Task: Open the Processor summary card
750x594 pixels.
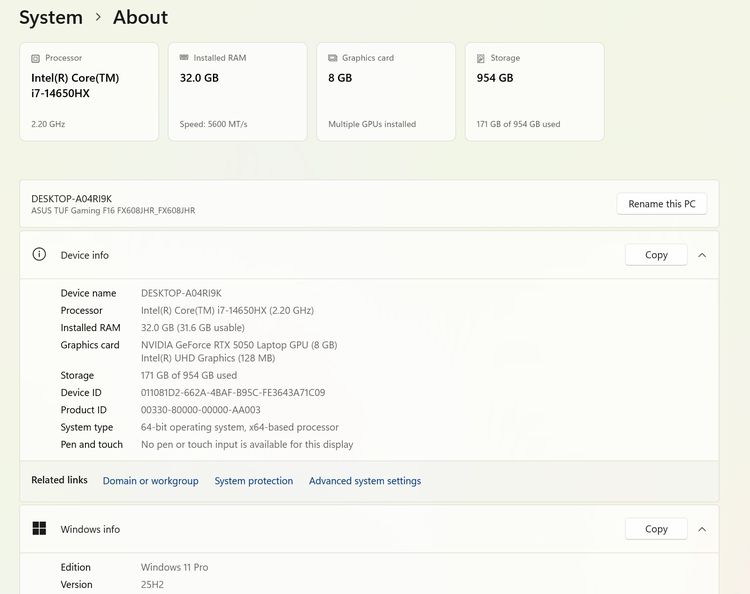Action: point(89,92)
